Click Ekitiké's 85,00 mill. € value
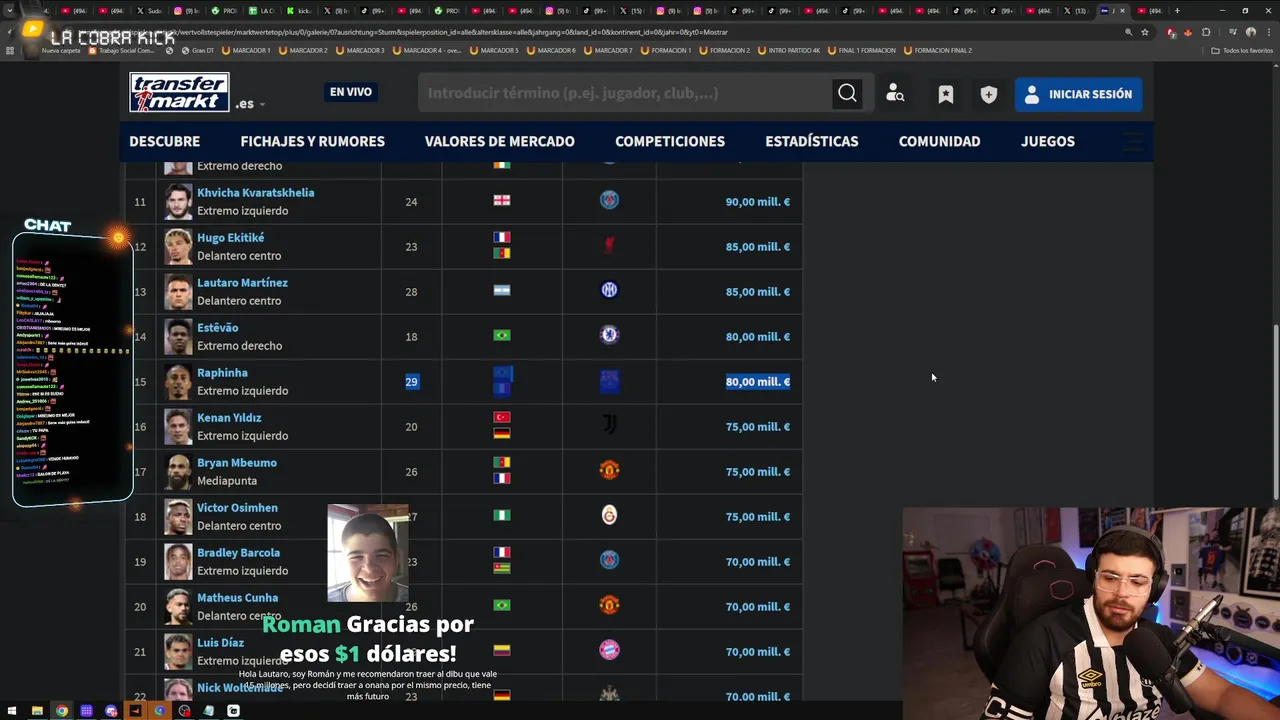The image size is (1280, 720). [x=757, y=247]
